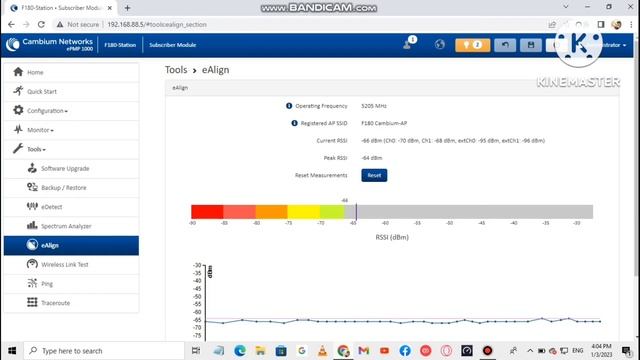Open YouTube from the taskbar
Viewport: 640px width, 360px height.
pos(384,351)
